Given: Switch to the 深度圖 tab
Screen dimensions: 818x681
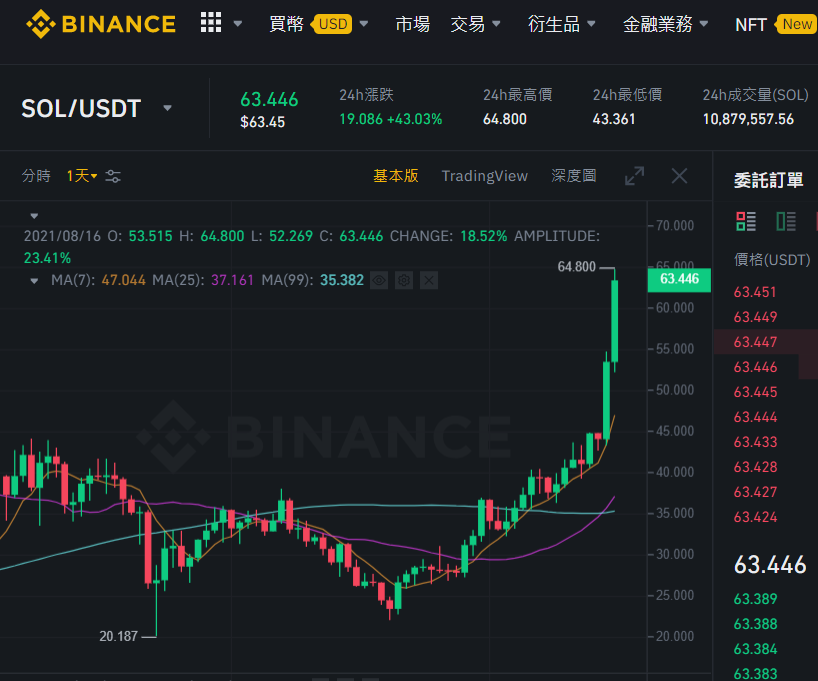Looking at the screenshot, I should coord(574,176).
